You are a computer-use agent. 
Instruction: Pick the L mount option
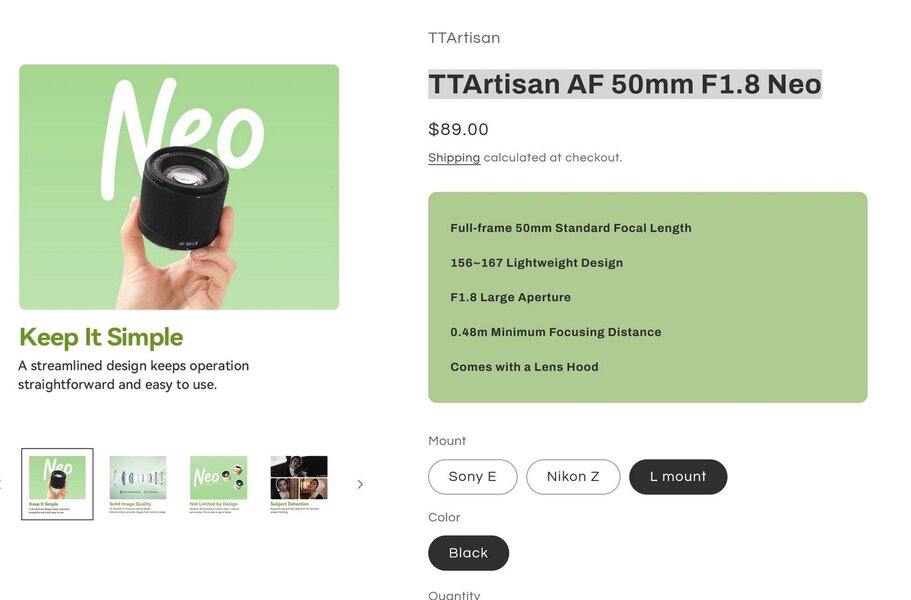(x=678, y=477)
